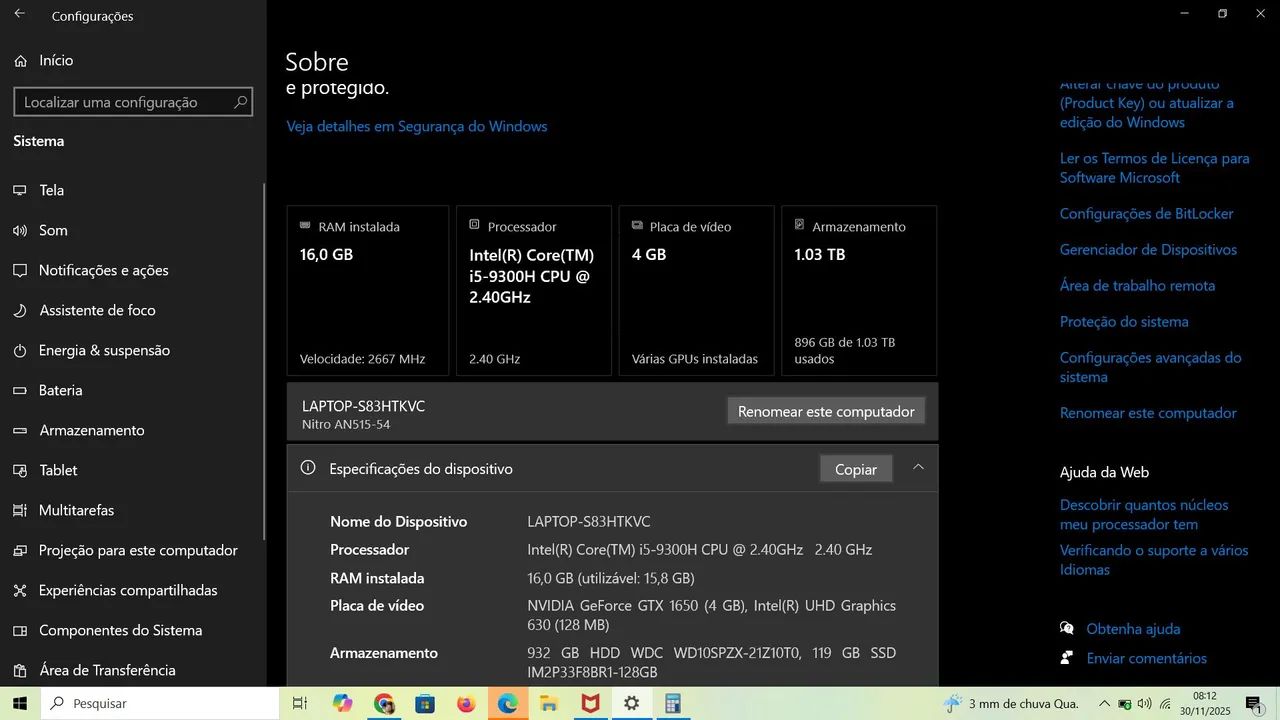Click the Tablet icon in sidebar

click(19, 470)
